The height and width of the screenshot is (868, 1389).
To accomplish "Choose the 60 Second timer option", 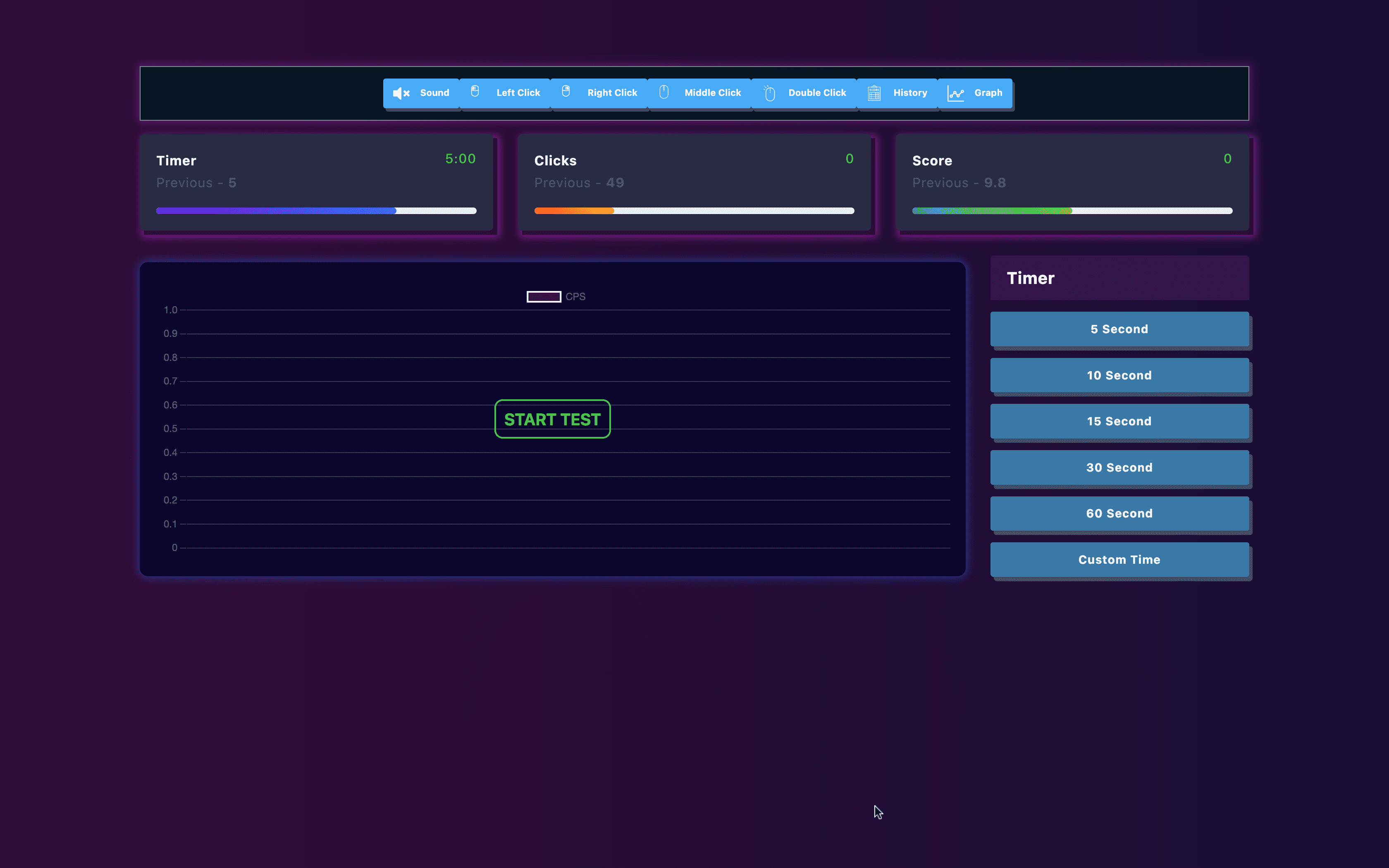I will click(x=1118, y=513).
